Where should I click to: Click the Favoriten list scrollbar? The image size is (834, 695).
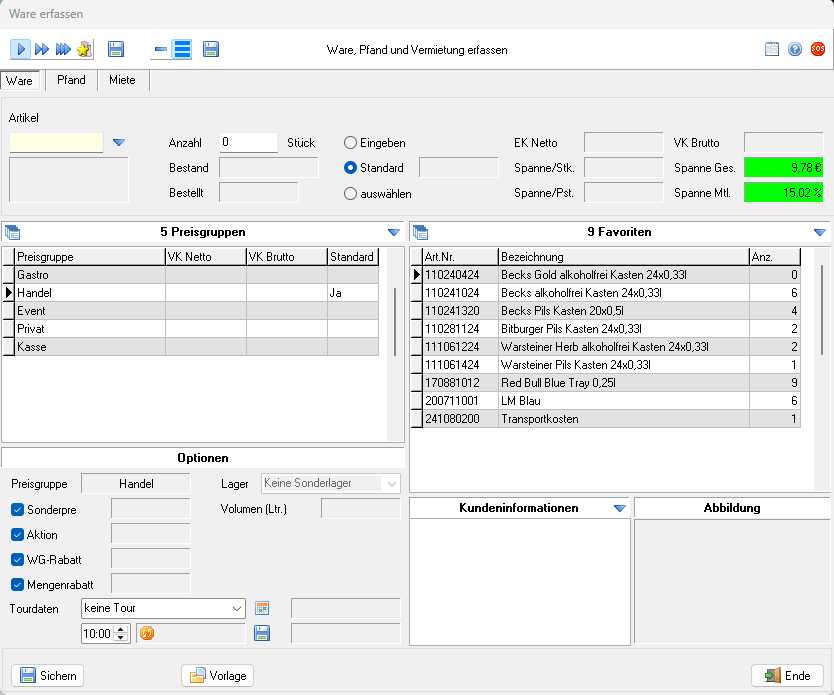click(822, 310)
